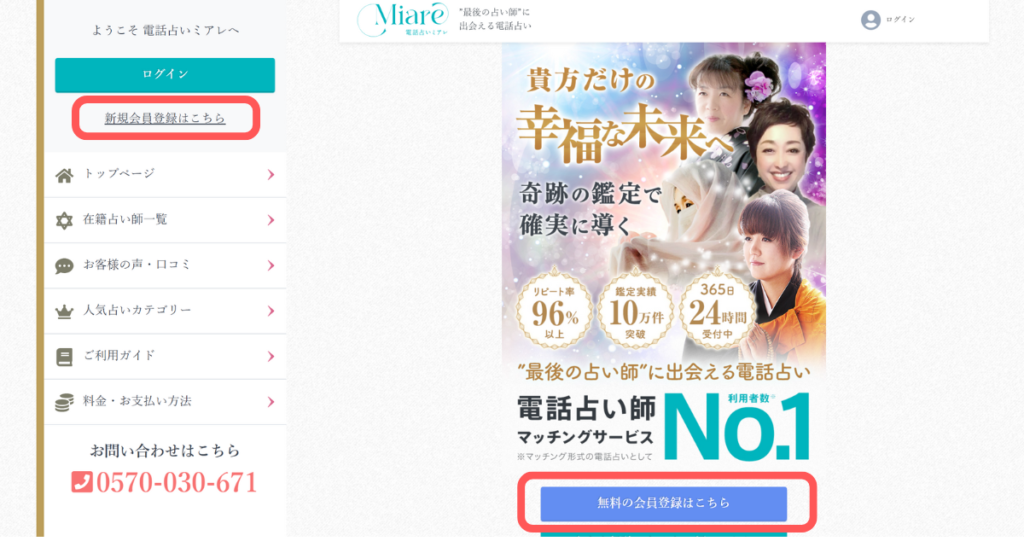Expand the ご利用ガイド chevron arrow
Image resolution: width=1024 pixels, height=547 pixels.
pos(270,356)
